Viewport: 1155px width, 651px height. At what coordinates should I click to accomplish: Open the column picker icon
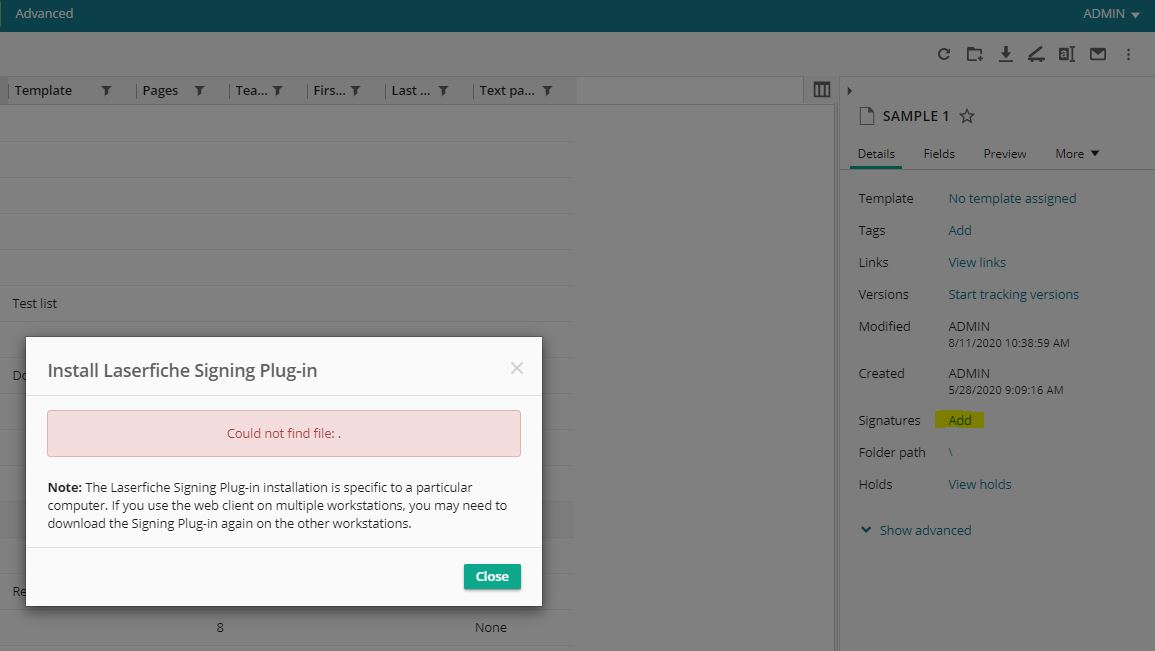[822, 90]
